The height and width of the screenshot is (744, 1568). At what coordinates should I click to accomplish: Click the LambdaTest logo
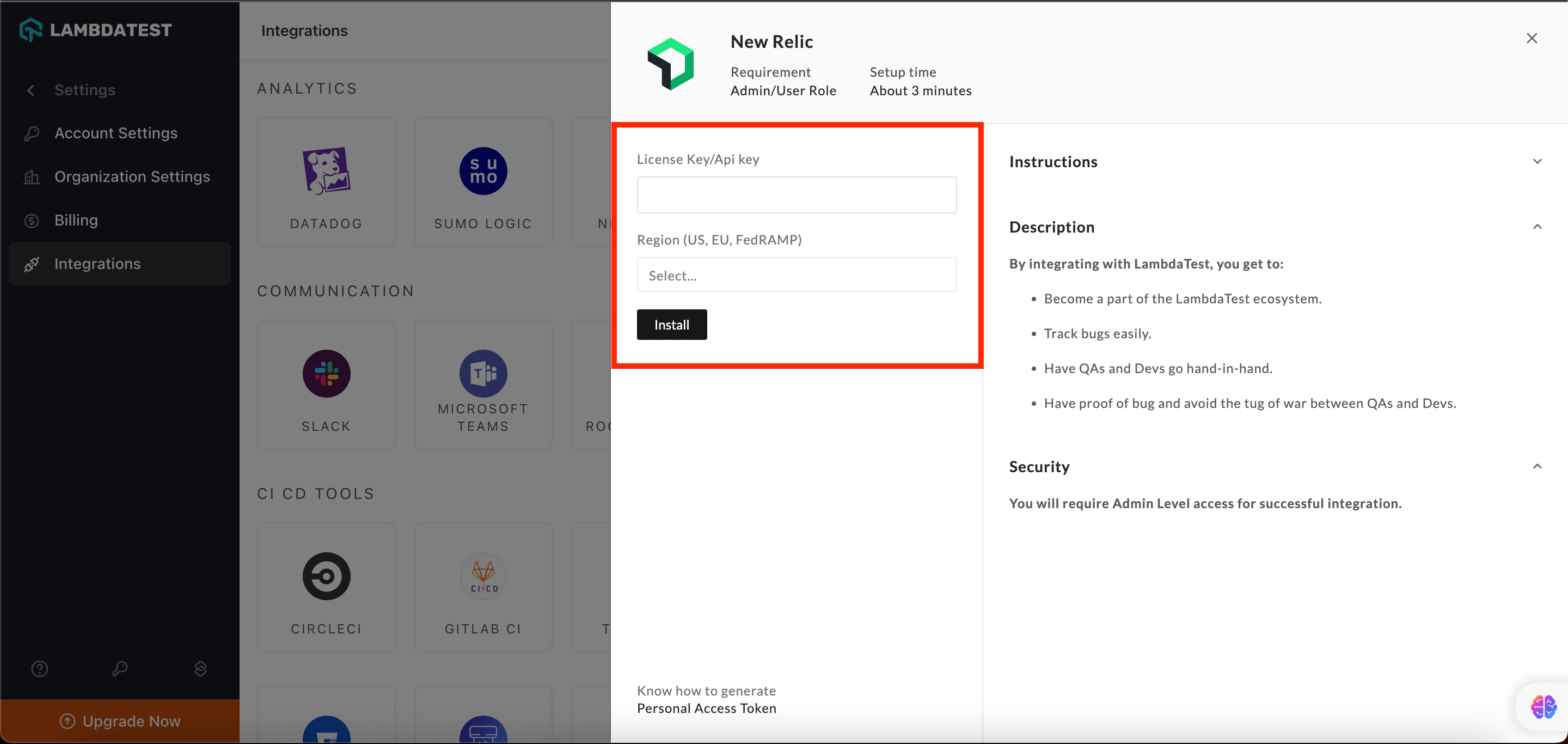click(x=96, y=30)
